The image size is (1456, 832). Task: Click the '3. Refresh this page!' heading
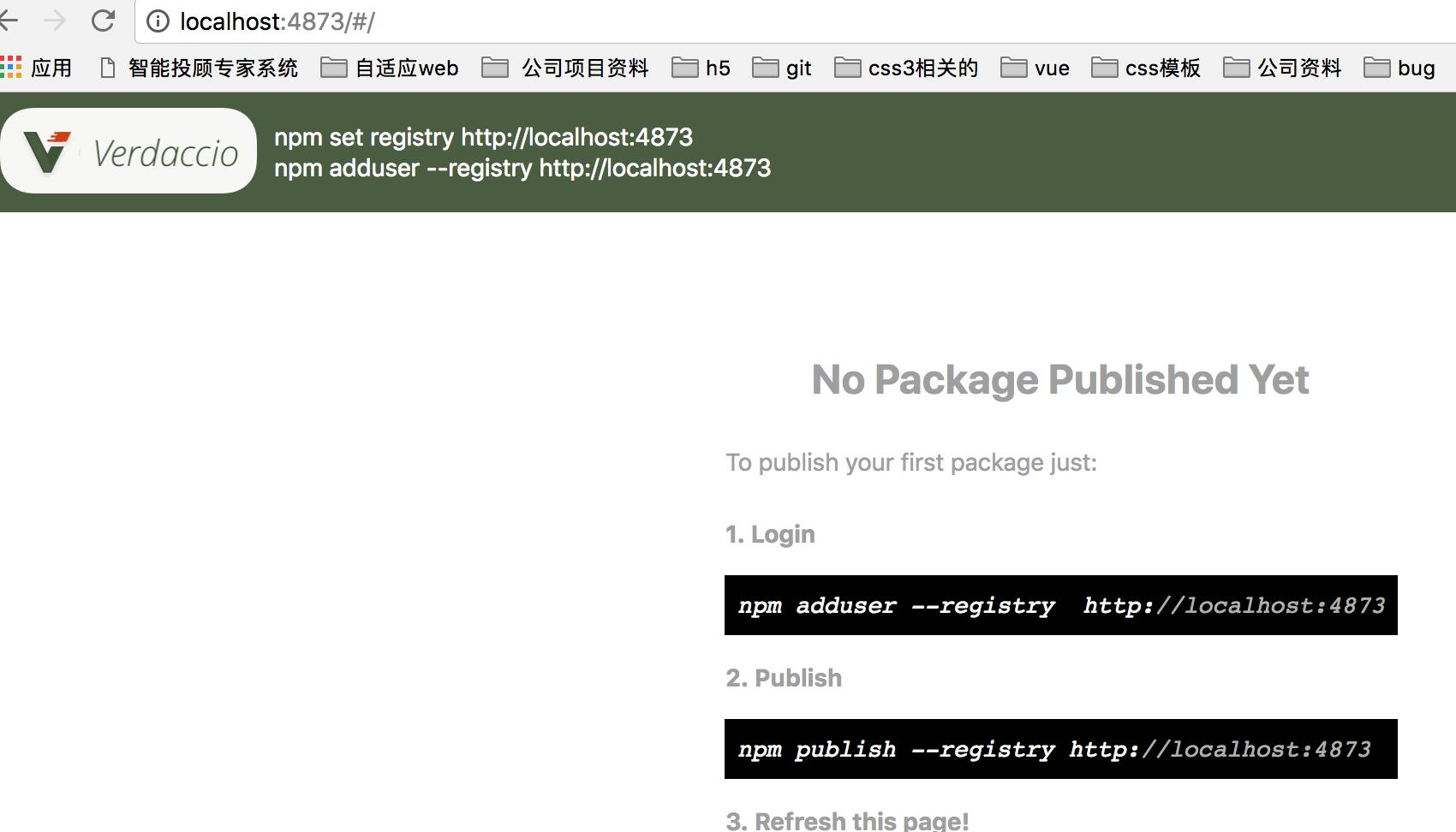pyautogui.click(x=847, y=820)
